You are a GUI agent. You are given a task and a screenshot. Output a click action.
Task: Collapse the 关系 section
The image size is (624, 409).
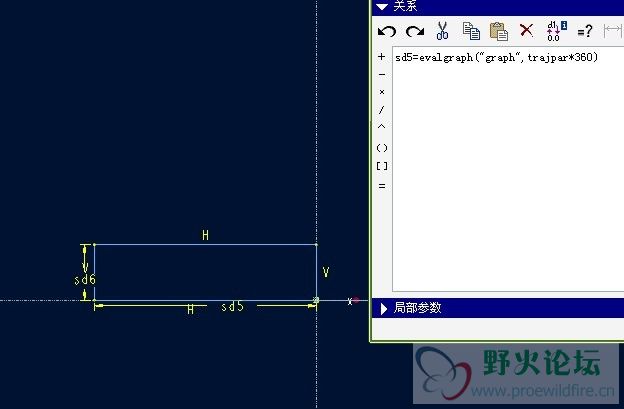[x=382, y=7]
